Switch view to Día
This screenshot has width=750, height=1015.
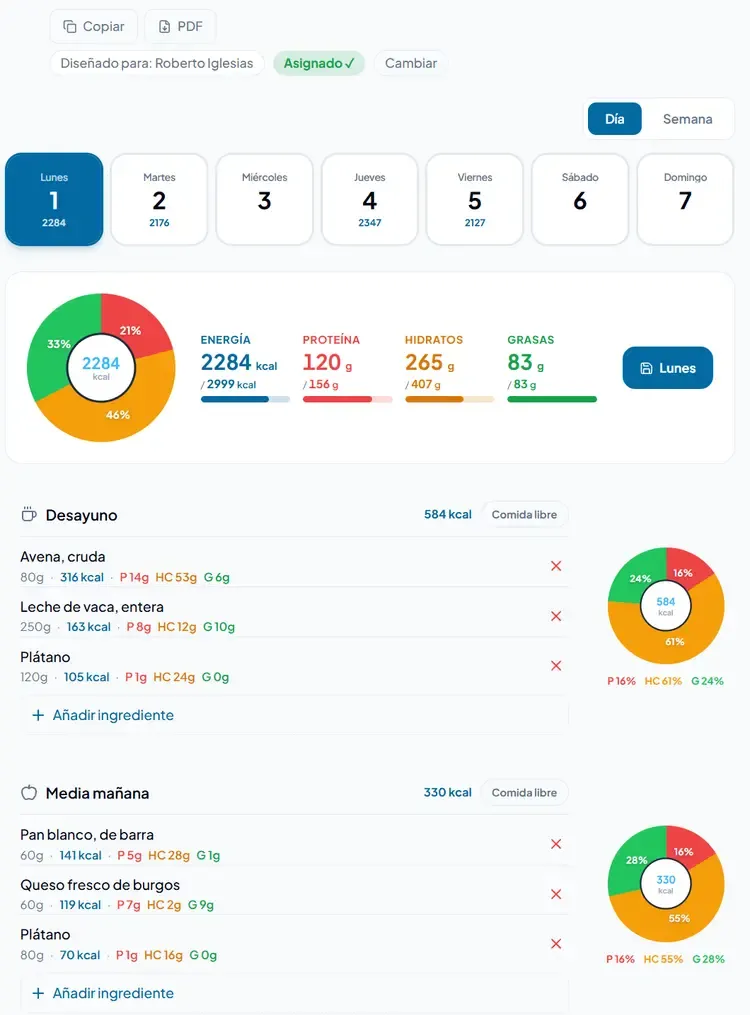click(615, 119)
